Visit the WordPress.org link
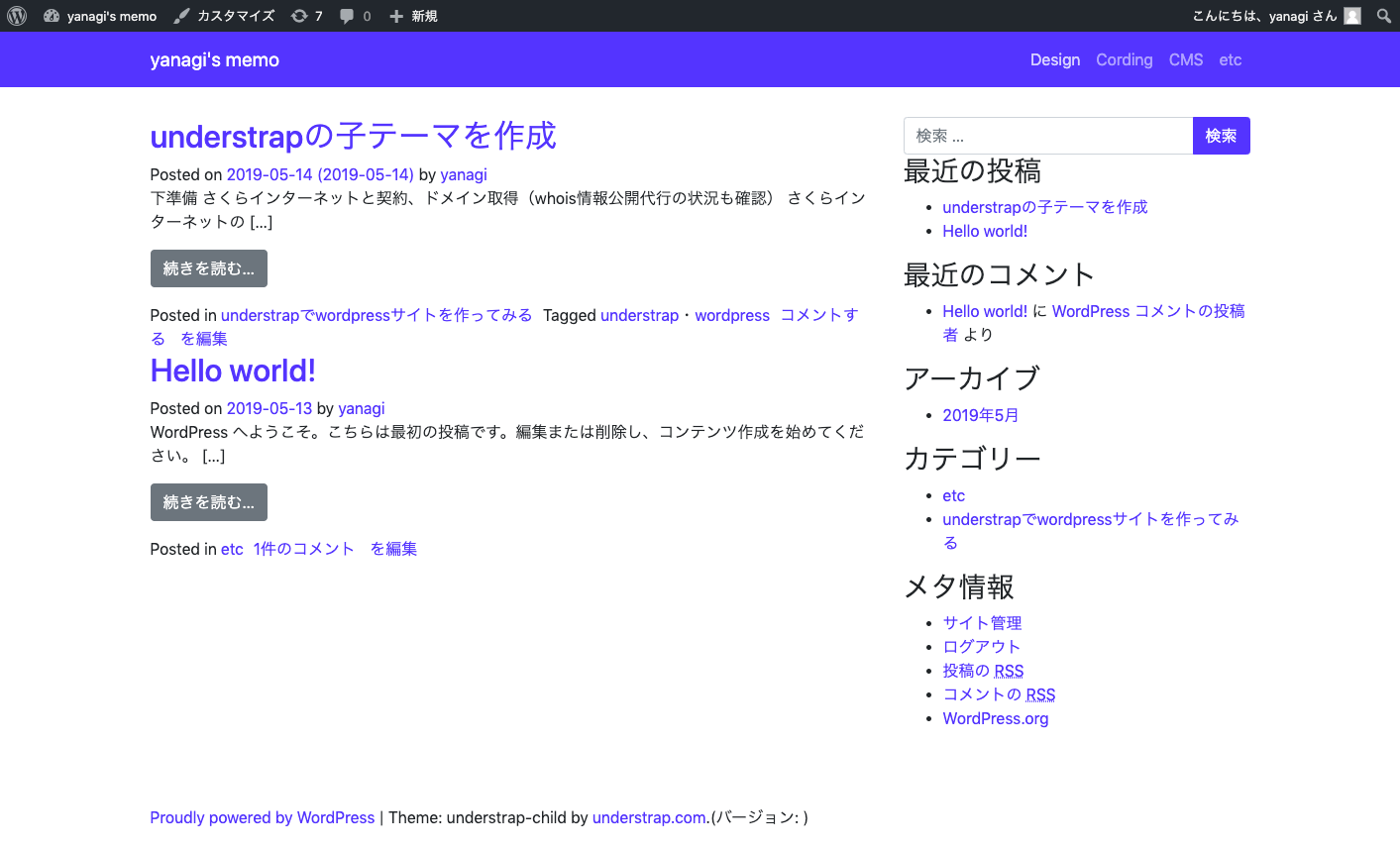The width and height of the screenshot is (1400, 850). [995, 718]
